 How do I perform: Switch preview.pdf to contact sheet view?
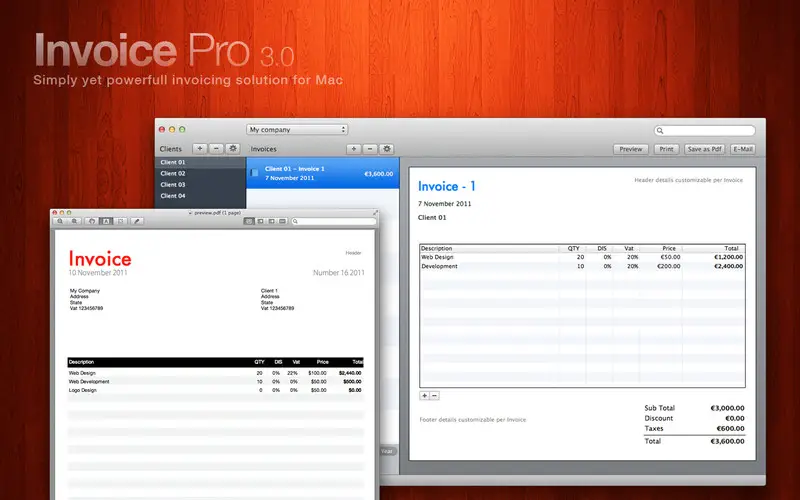(x=283, y=221)
